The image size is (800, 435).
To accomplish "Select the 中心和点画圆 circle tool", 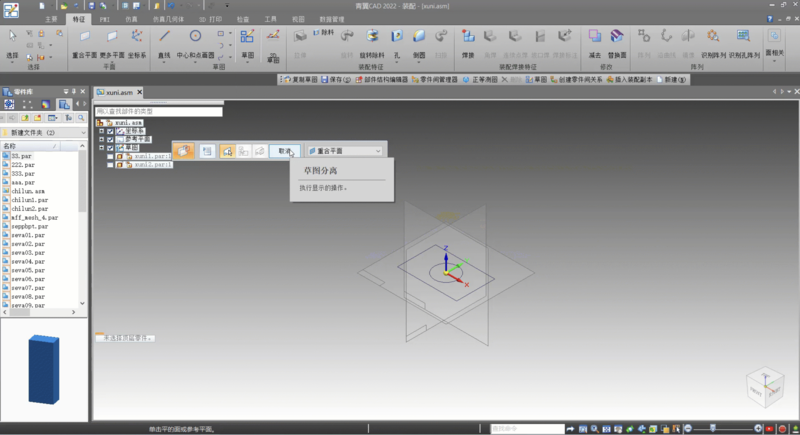I will 196,39.
